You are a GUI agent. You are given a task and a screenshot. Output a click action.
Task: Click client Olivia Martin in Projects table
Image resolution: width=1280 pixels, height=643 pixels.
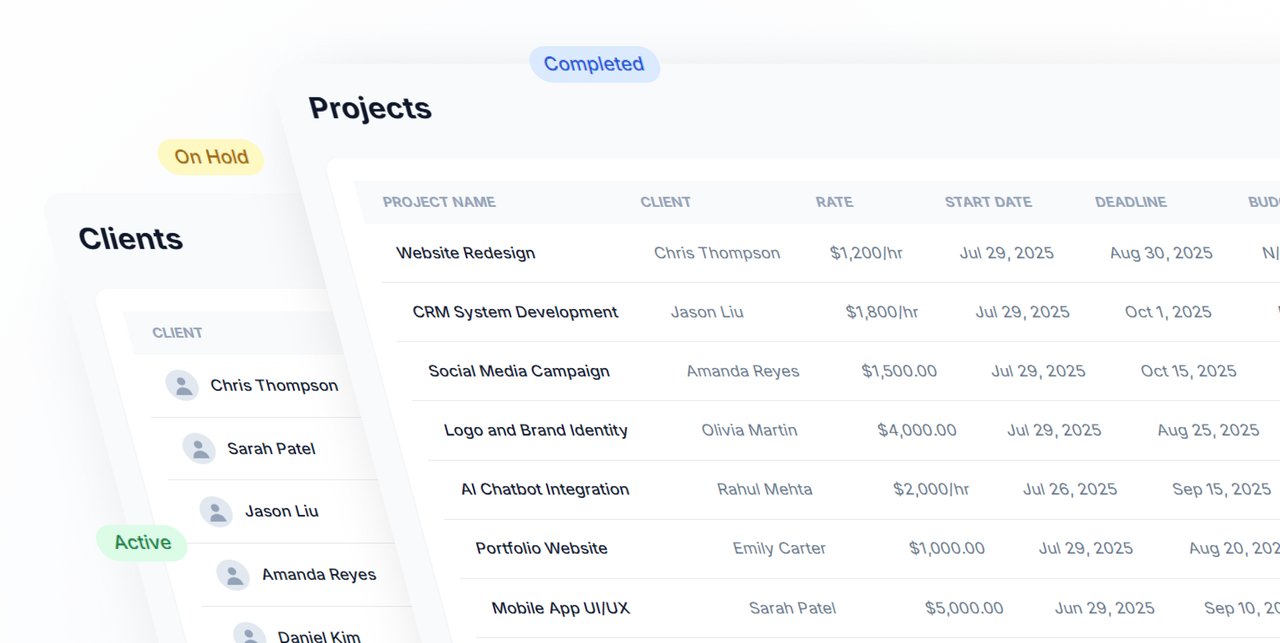point(749,430)
